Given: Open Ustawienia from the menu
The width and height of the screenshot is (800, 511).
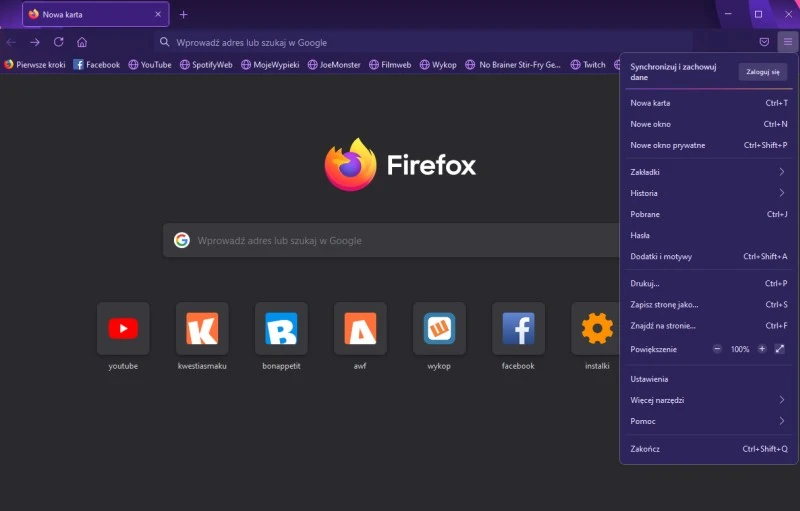Looking at the screenshot, I should [709, 379].
